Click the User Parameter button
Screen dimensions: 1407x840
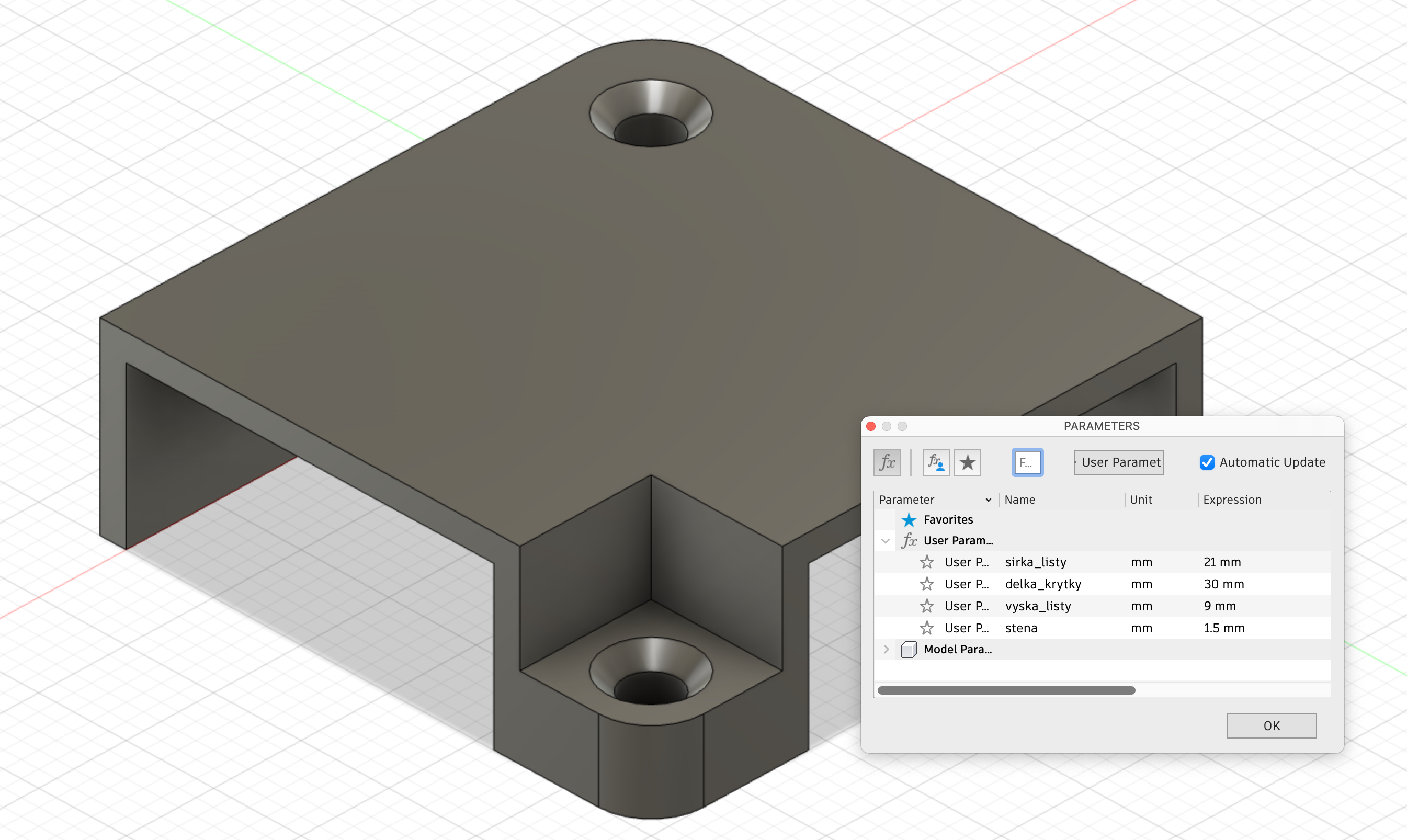pyautogui.click(x=1118, y=462)
